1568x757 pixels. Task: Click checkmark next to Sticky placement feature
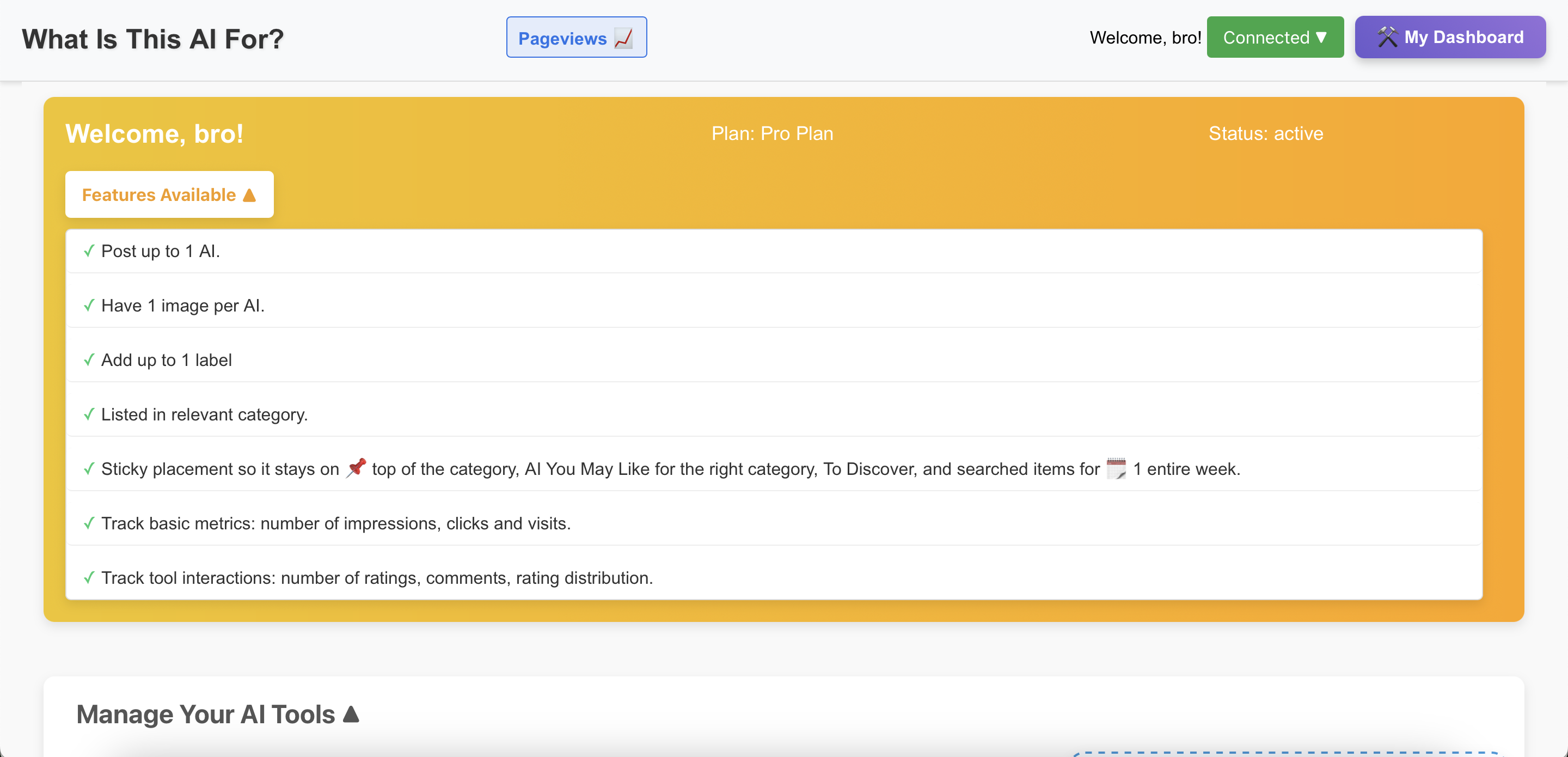89,468
